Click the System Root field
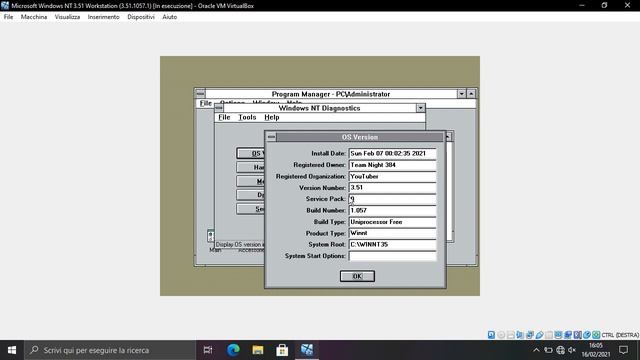This screenshot has width=640, height=360. (x=392, y=244)
